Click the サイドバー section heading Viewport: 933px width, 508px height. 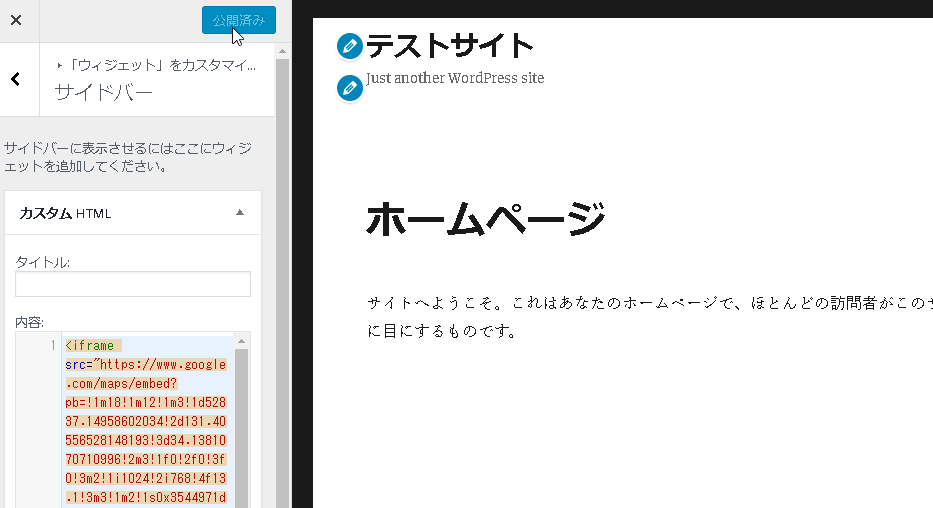click(x=103, y=93)
